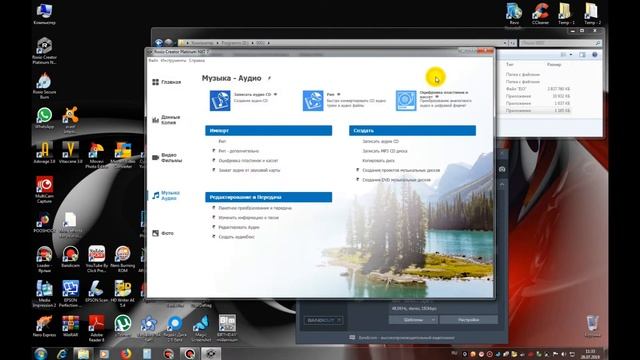This screenshot has width=640, height=360.
Task: Choose Создание проектов музыкальных дисков
Action: click(x=401, y=170)
